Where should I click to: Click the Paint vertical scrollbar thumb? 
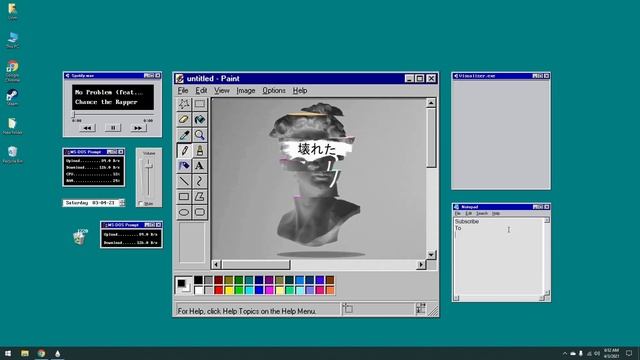(431, 138)
